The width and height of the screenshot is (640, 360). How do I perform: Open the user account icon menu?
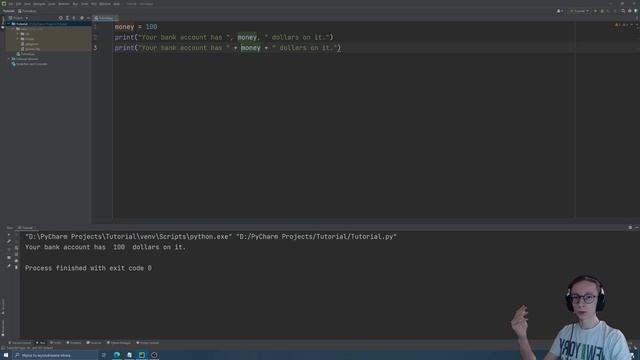click(560, 11)
